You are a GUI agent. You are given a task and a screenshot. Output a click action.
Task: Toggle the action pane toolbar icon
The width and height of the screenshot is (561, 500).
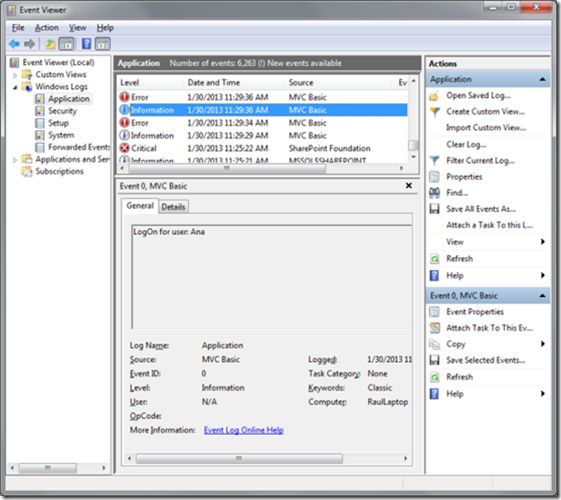103,44
